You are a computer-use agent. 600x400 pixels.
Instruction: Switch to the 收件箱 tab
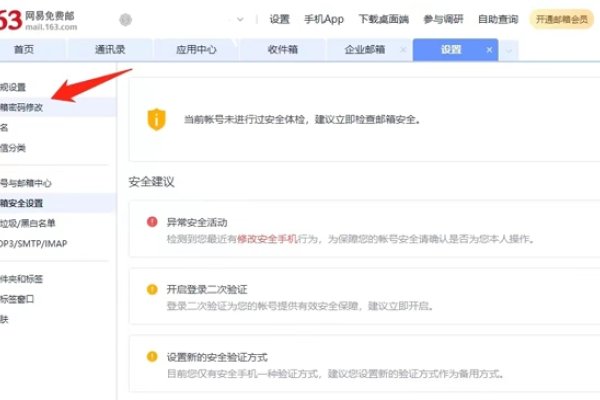pyautogui.click(x=282, y=50)
